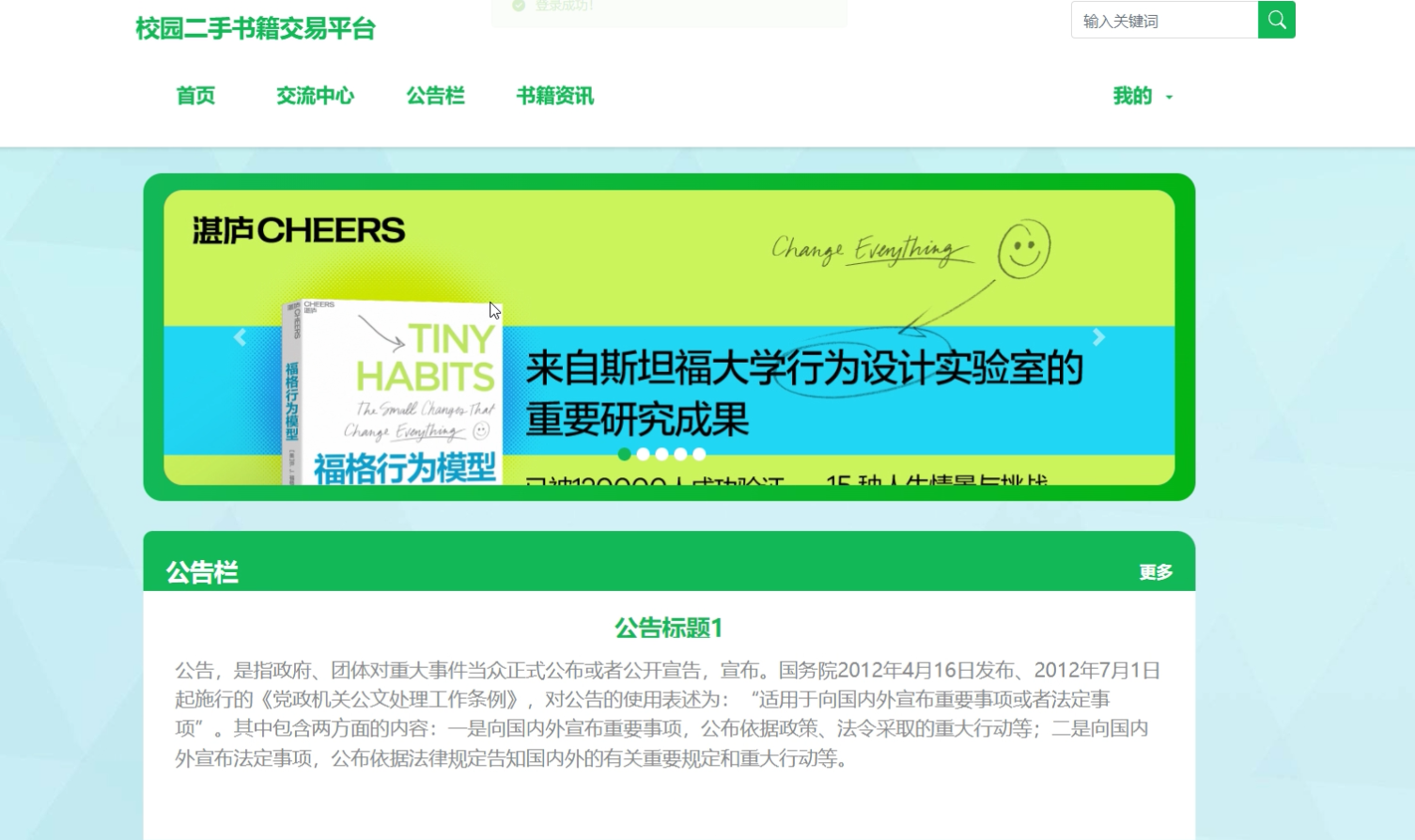
Task: Click the Tiny Habits book banner image
Action: click(669, 337)
